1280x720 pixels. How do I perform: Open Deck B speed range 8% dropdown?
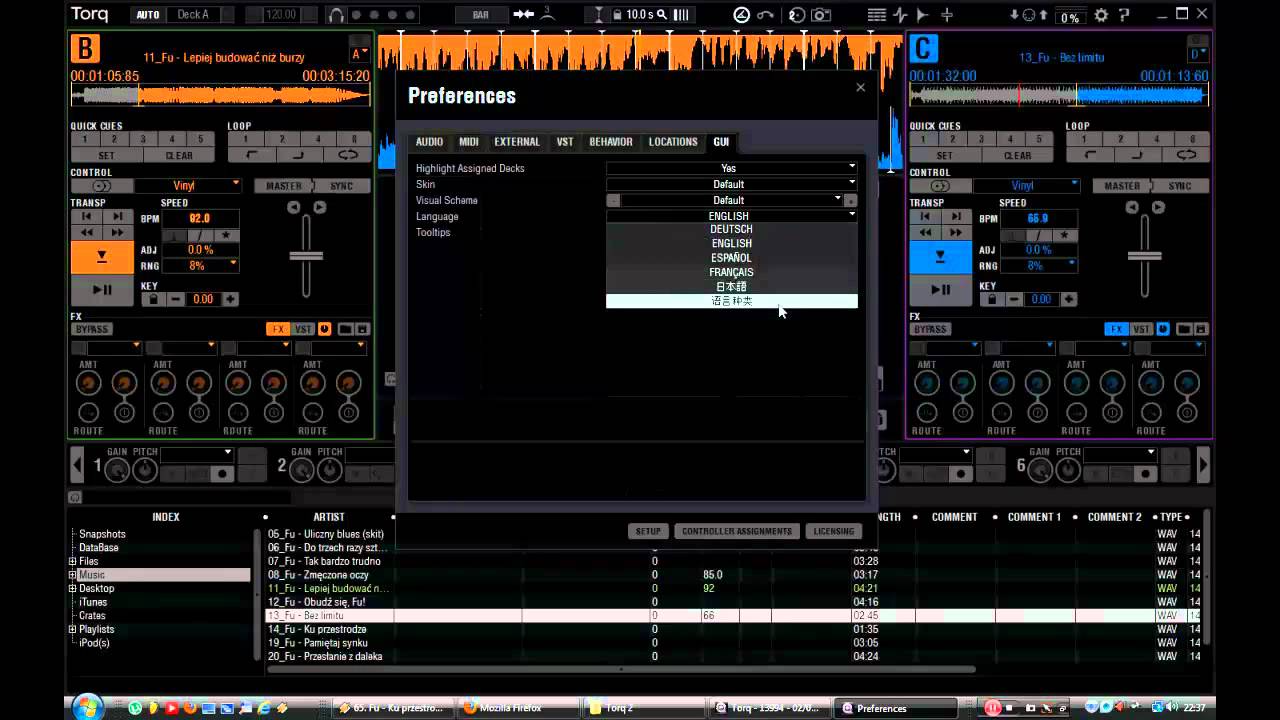[x=200, y=266]
